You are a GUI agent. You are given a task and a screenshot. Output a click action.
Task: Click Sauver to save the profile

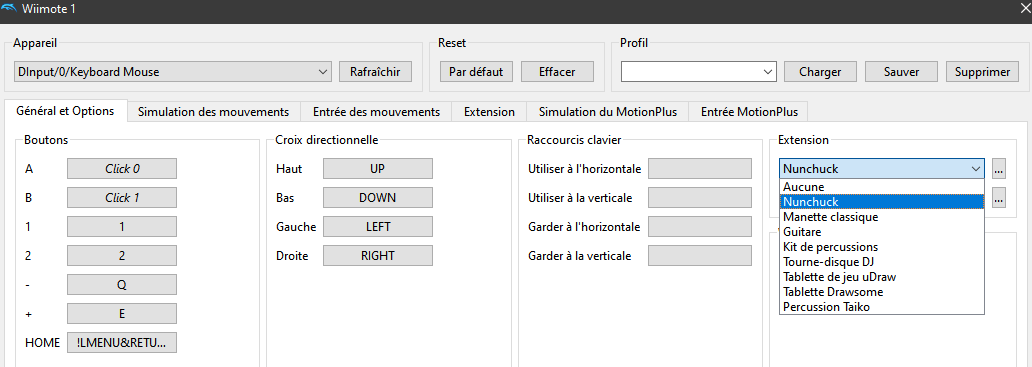(x=901, y=72)
